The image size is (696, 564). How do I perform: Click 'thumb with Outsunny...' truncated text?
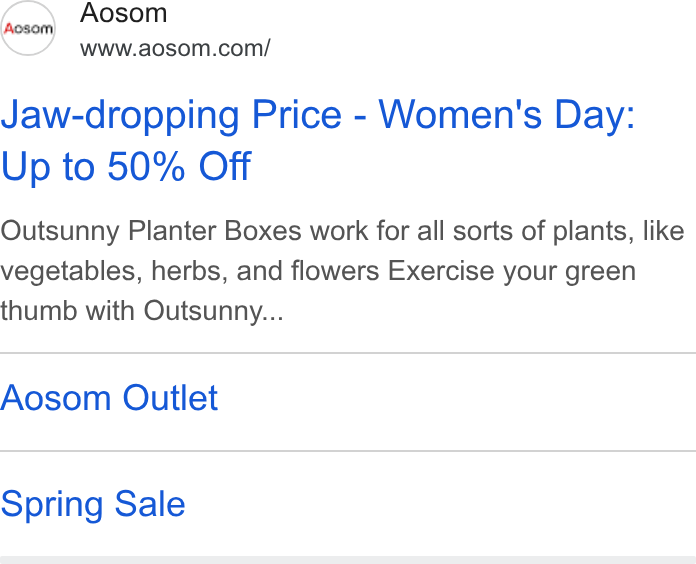click(x=142, y=310)
